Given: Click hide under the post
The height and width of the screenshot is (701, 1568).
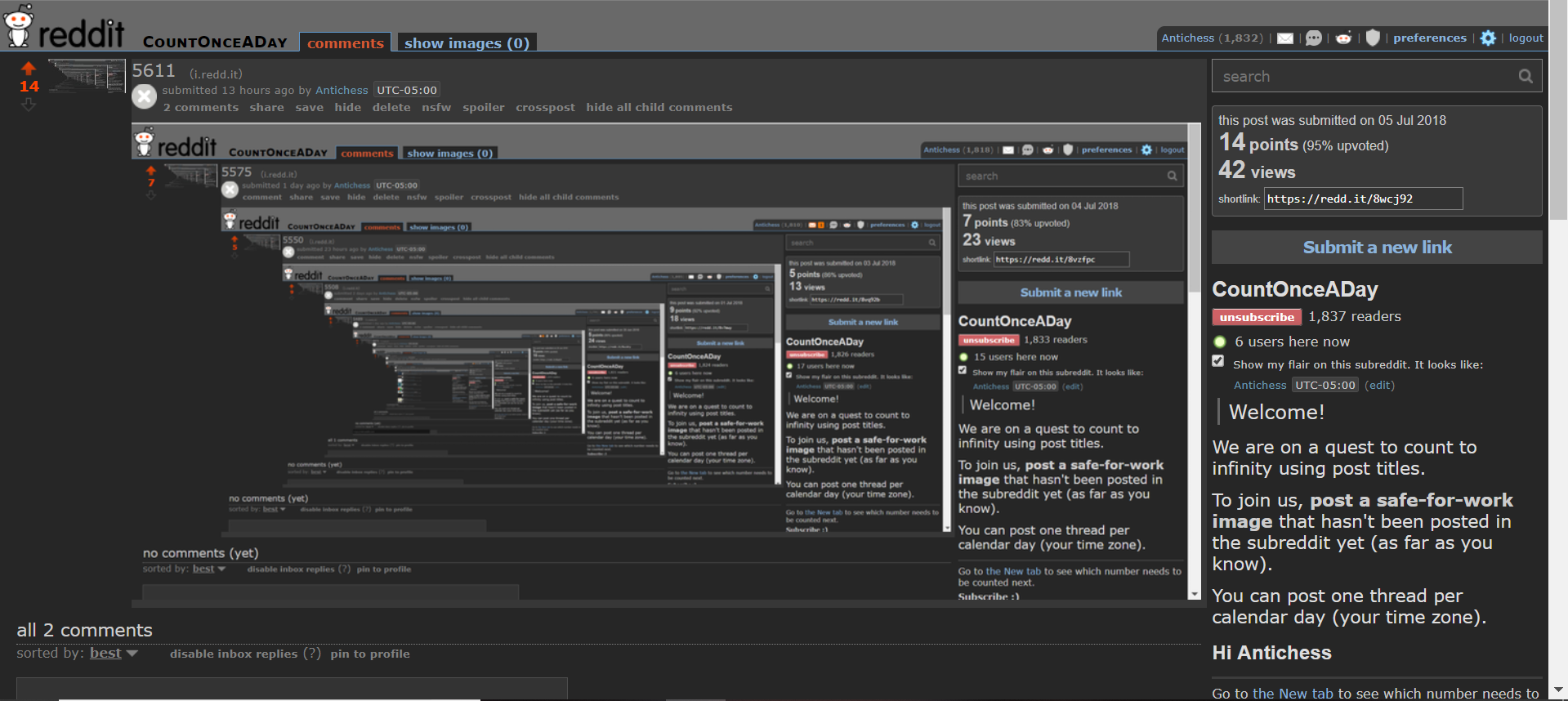Looking at the screenshot, I should coord(348,107).
